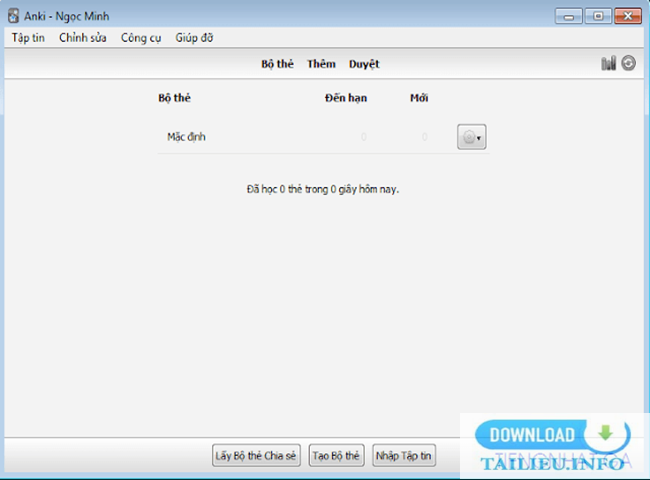Click the Lấy Bộ thẻ Chia sẻ button
Viewport: 650px width, 480px height.
point(256,456)
